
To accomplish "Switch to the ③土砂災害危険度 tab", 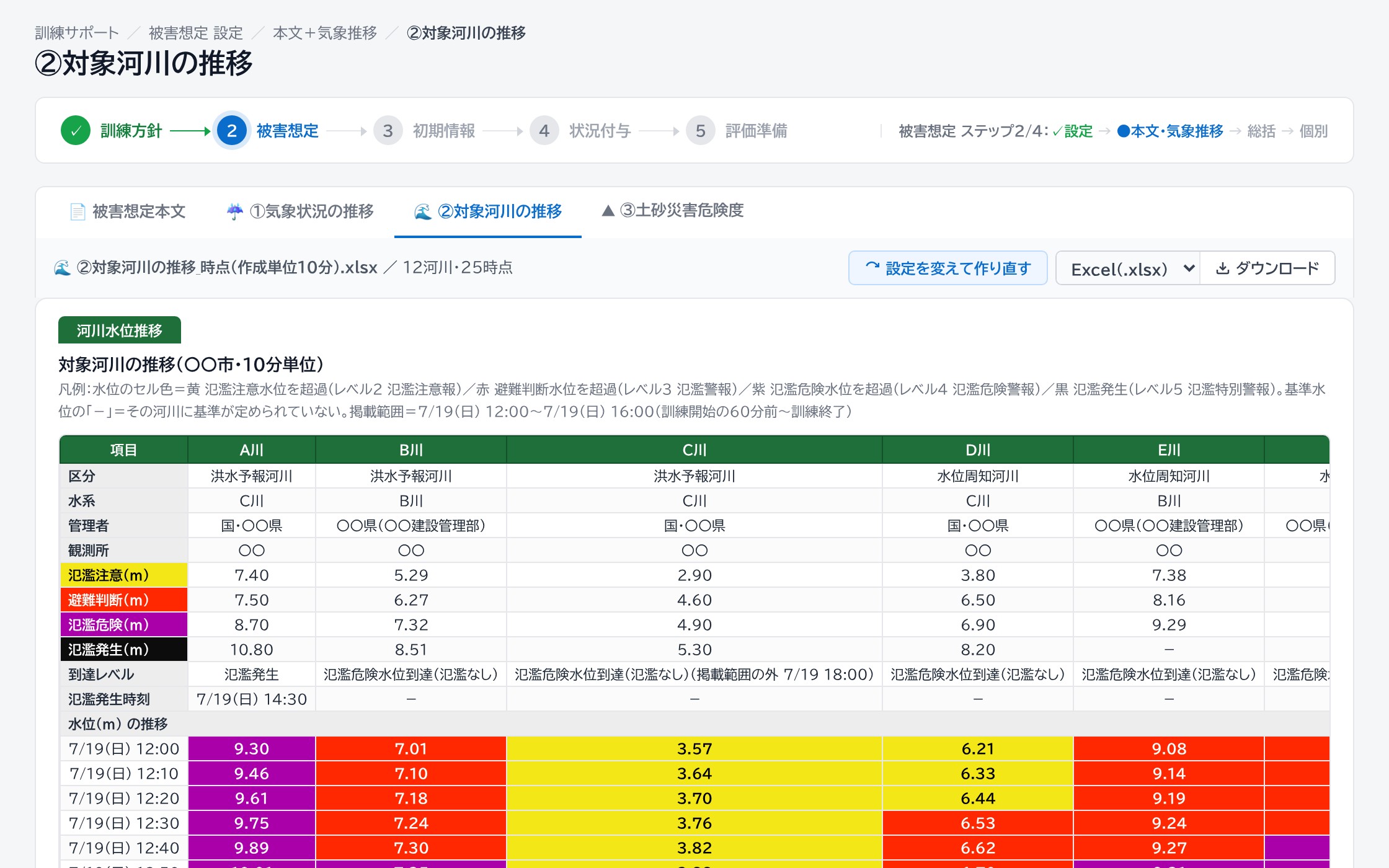I will tap(673, 211).
